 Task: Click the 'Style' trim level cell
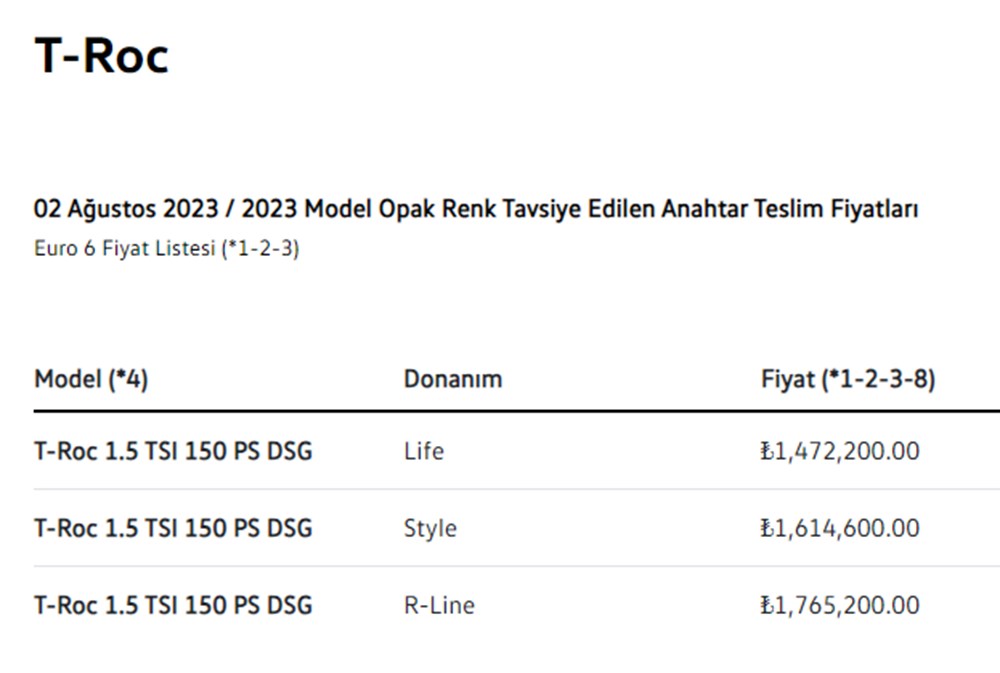(x=430, y=528)
